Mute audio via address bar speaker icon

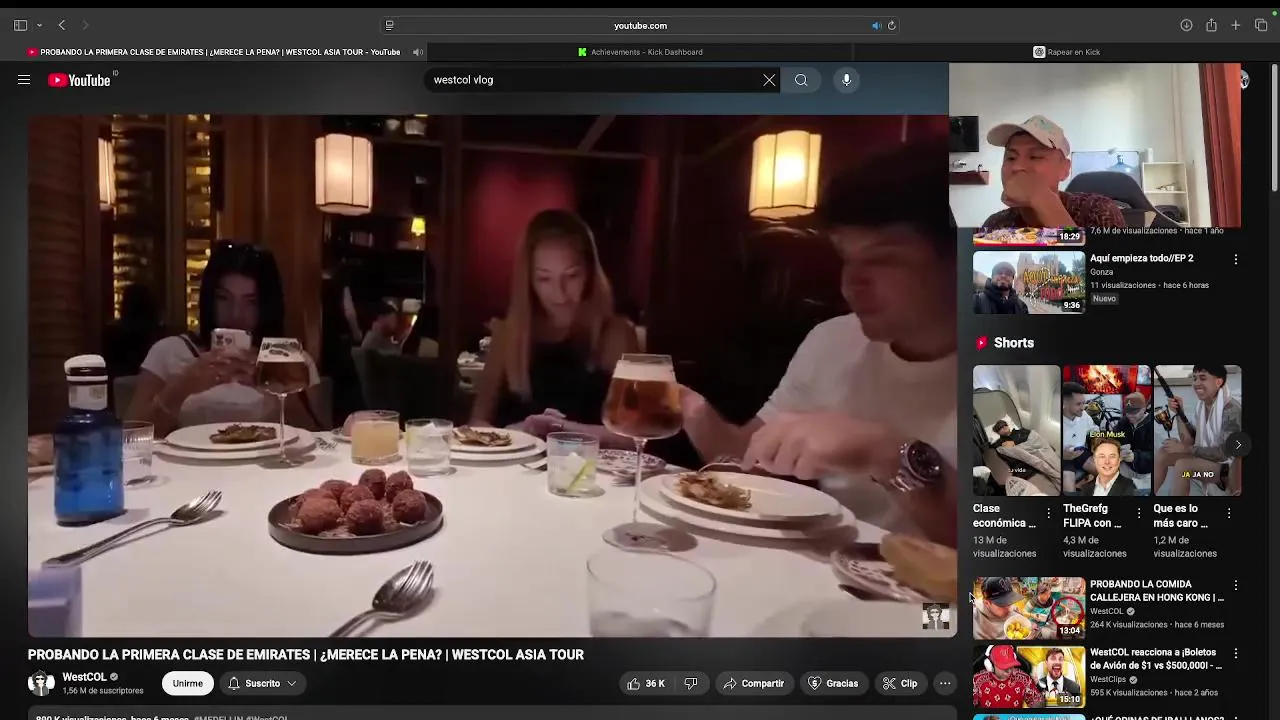876,25
